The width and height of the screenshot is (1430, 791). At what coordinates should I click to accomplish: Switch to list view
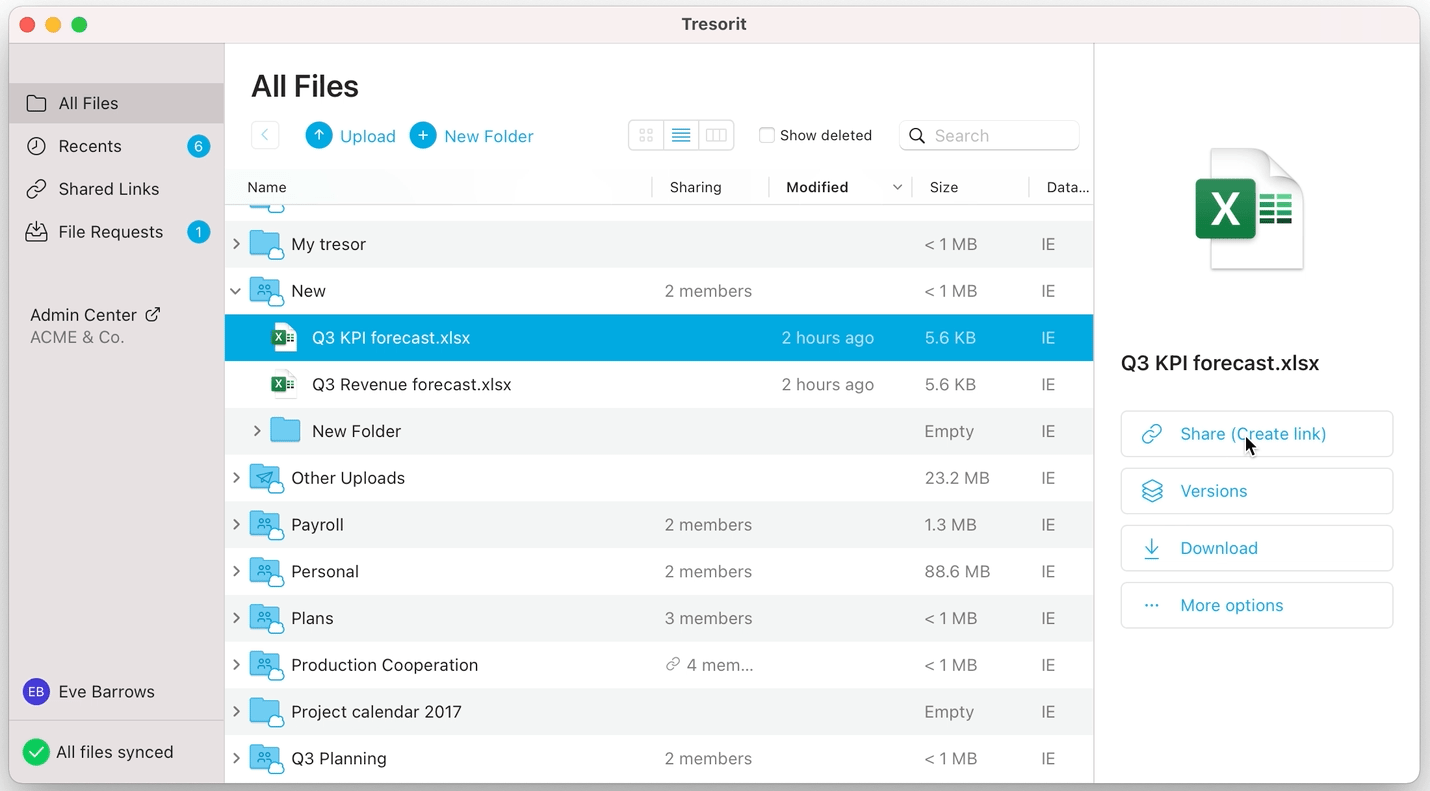681,135
